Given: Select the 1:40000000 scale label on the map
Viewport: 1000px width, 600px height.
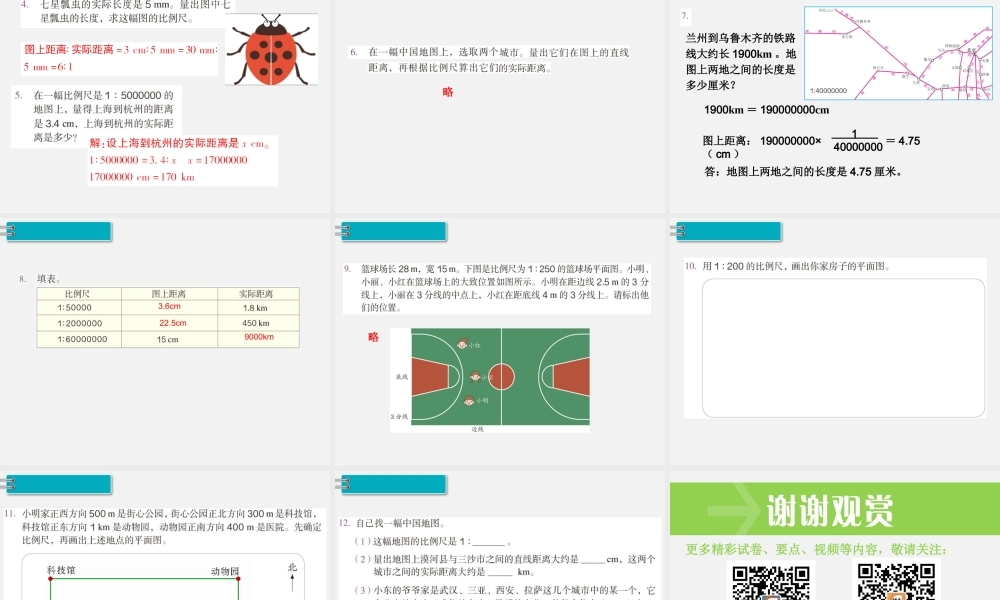Looking at the screenshot, I should tap(827, 89).
